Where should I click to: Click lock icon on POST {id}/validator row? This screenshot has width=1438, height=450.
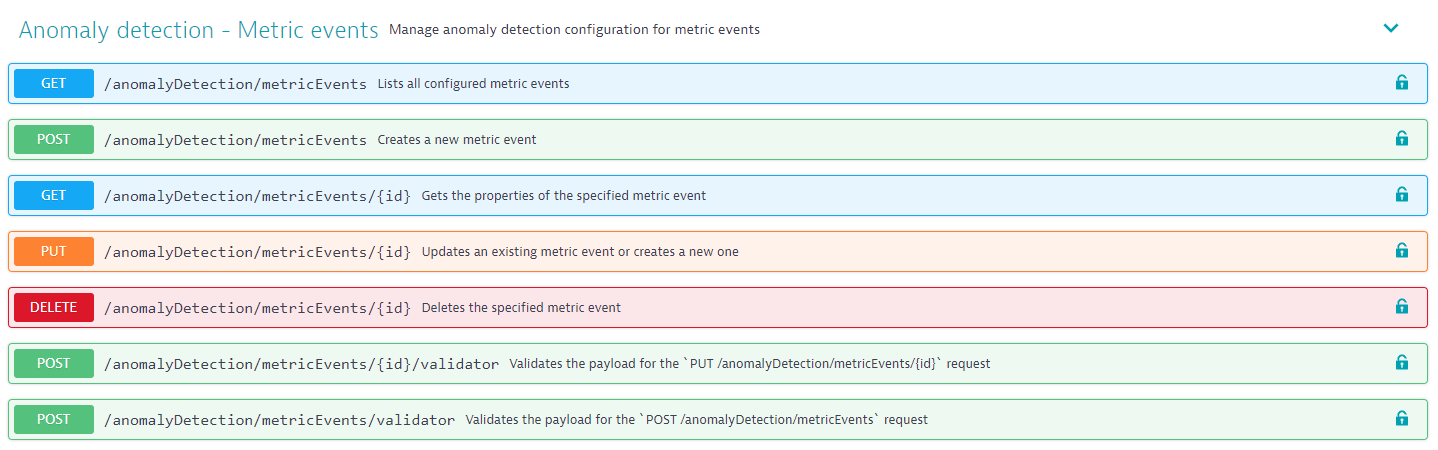1402,363
